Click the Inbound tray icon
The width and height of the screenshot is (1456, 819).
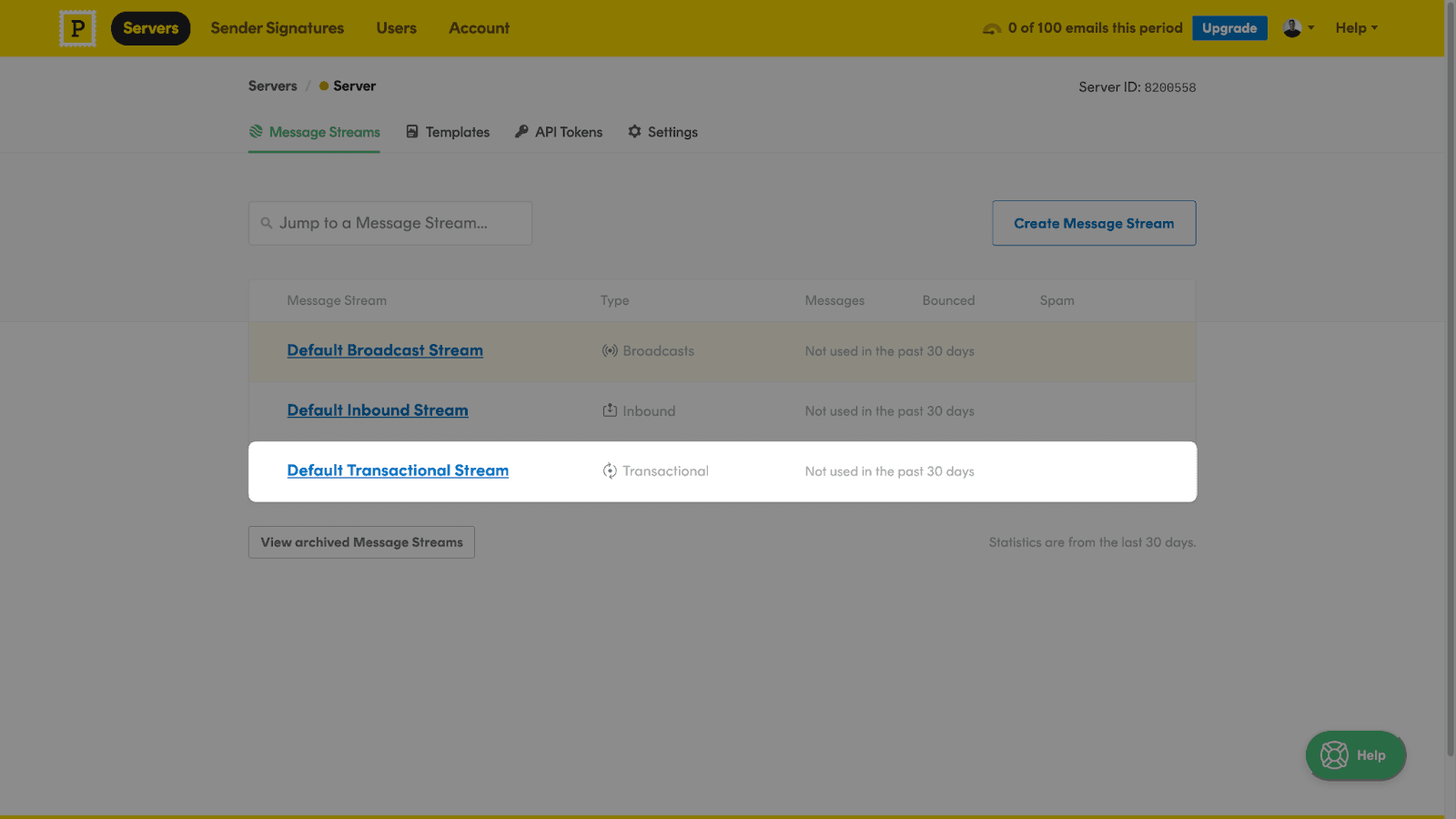609,410
